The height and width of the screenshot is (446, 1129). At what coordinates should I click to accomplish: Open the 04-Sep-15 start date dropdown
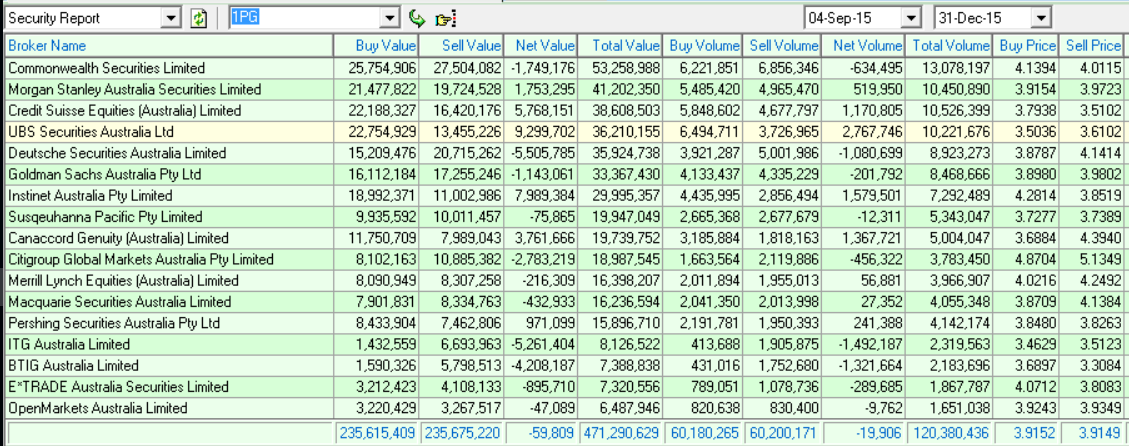911,18
